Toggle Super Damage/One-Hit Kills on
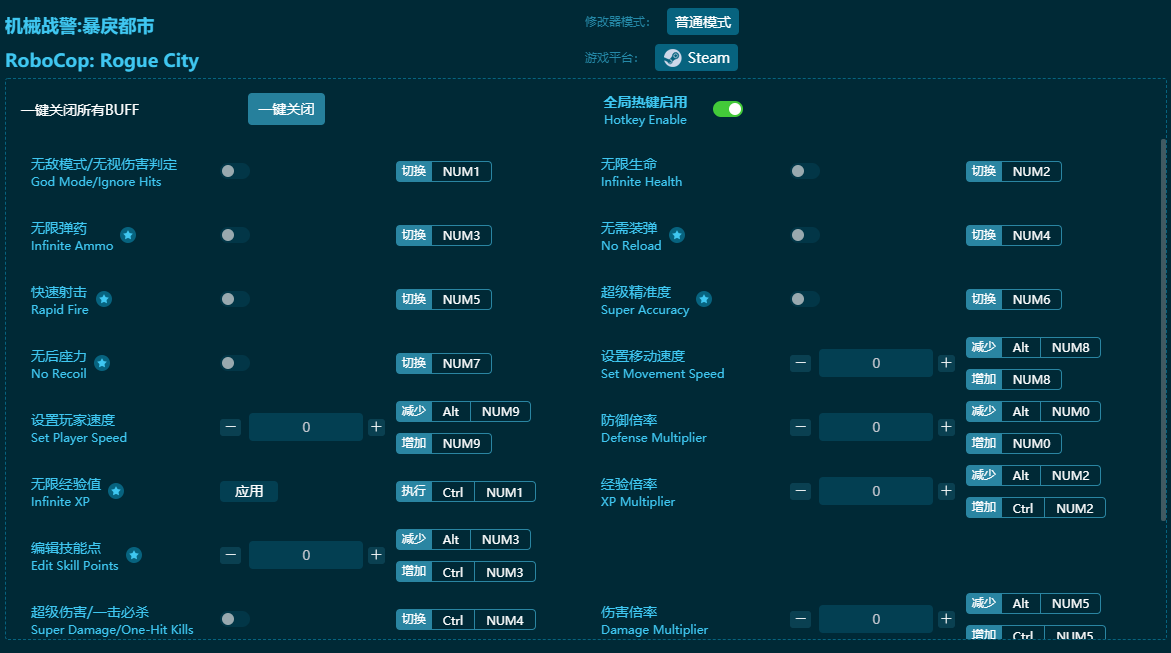The height and width of the screenshot is (653, 1171). point(235,619)
